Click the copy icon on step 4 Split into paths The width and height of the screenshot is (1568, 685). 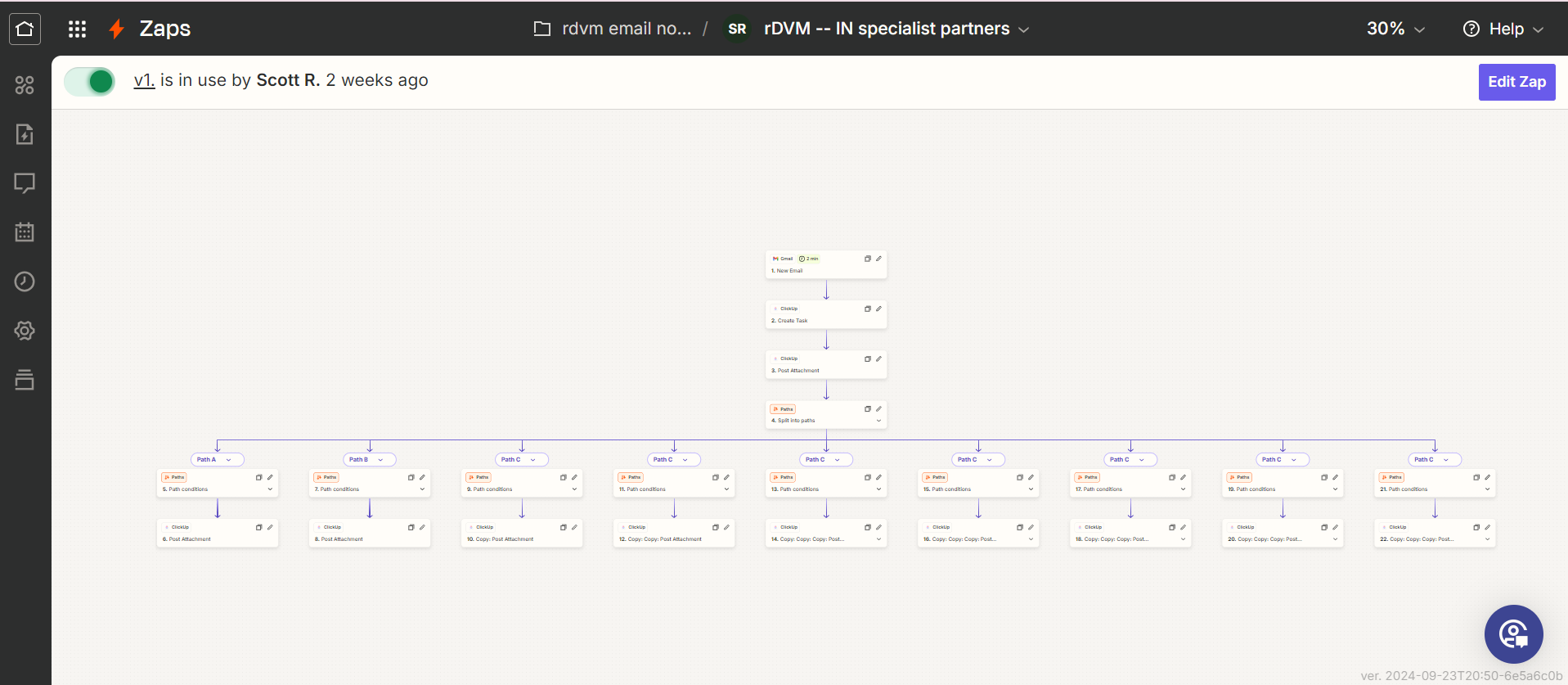868,408
